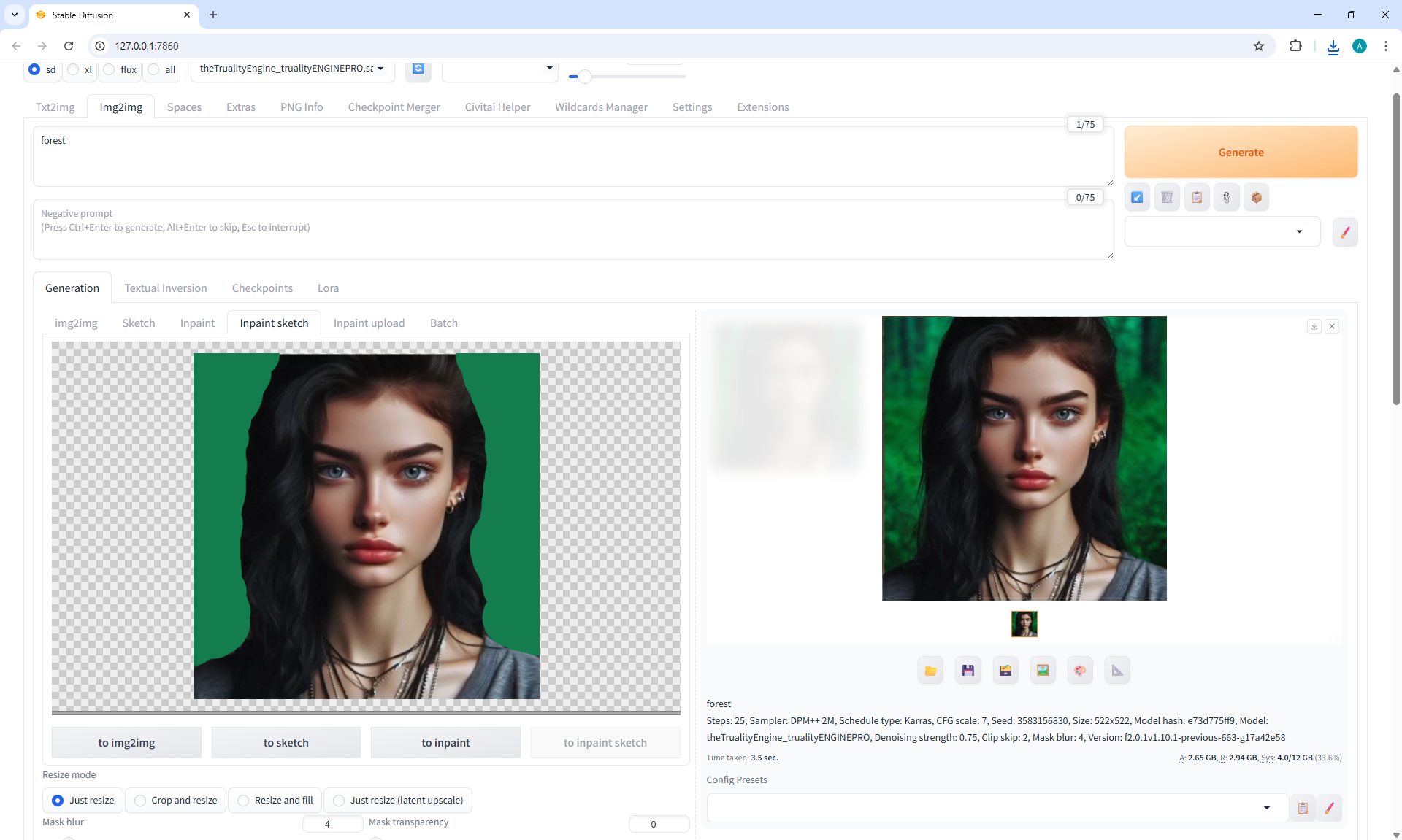The height and width of the screenshot is (840, 1402).
Task: Switch to the Inpaint upload tab
Action: point(369,323)
